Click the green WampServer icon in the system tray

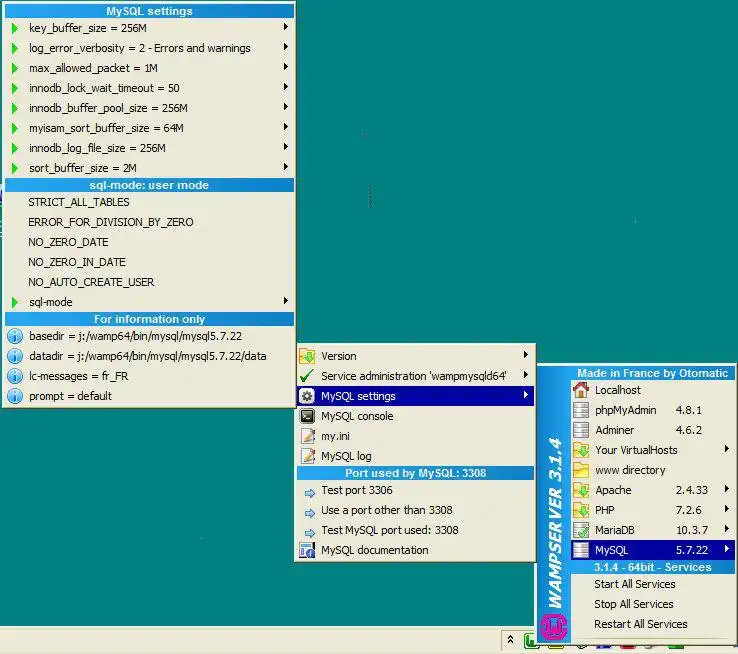(531, 640)
